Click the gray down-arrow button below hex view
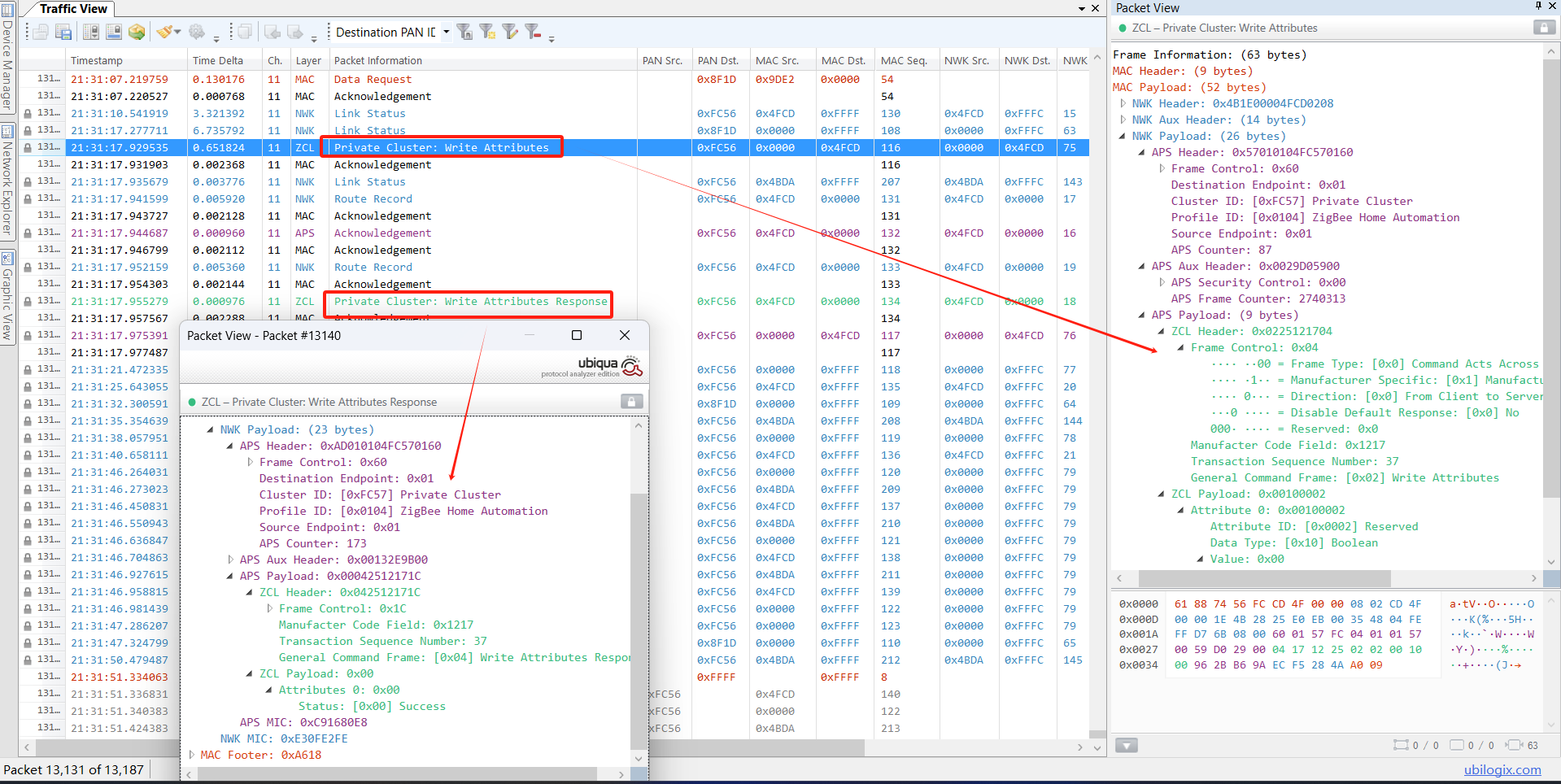The image size is (1561, 784). pyautogui.click(x=1127, y=745)
